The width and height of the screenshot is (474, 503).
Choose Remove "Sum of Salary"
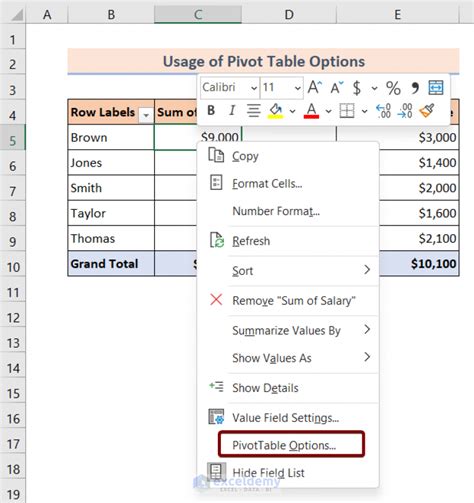click(x=288, y=301)
